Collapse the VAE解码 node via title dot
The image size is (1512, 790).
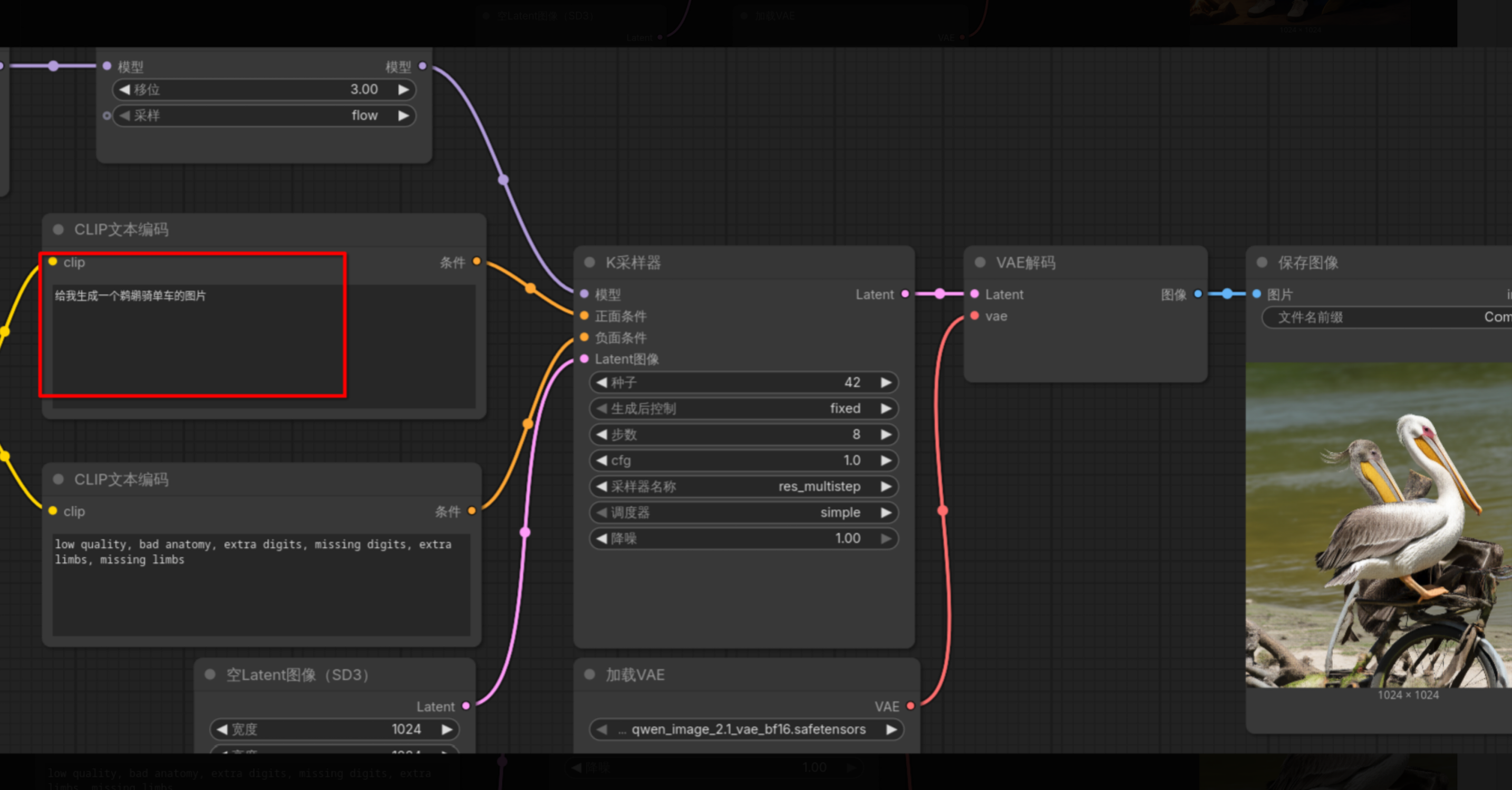[x=980, y=263]
